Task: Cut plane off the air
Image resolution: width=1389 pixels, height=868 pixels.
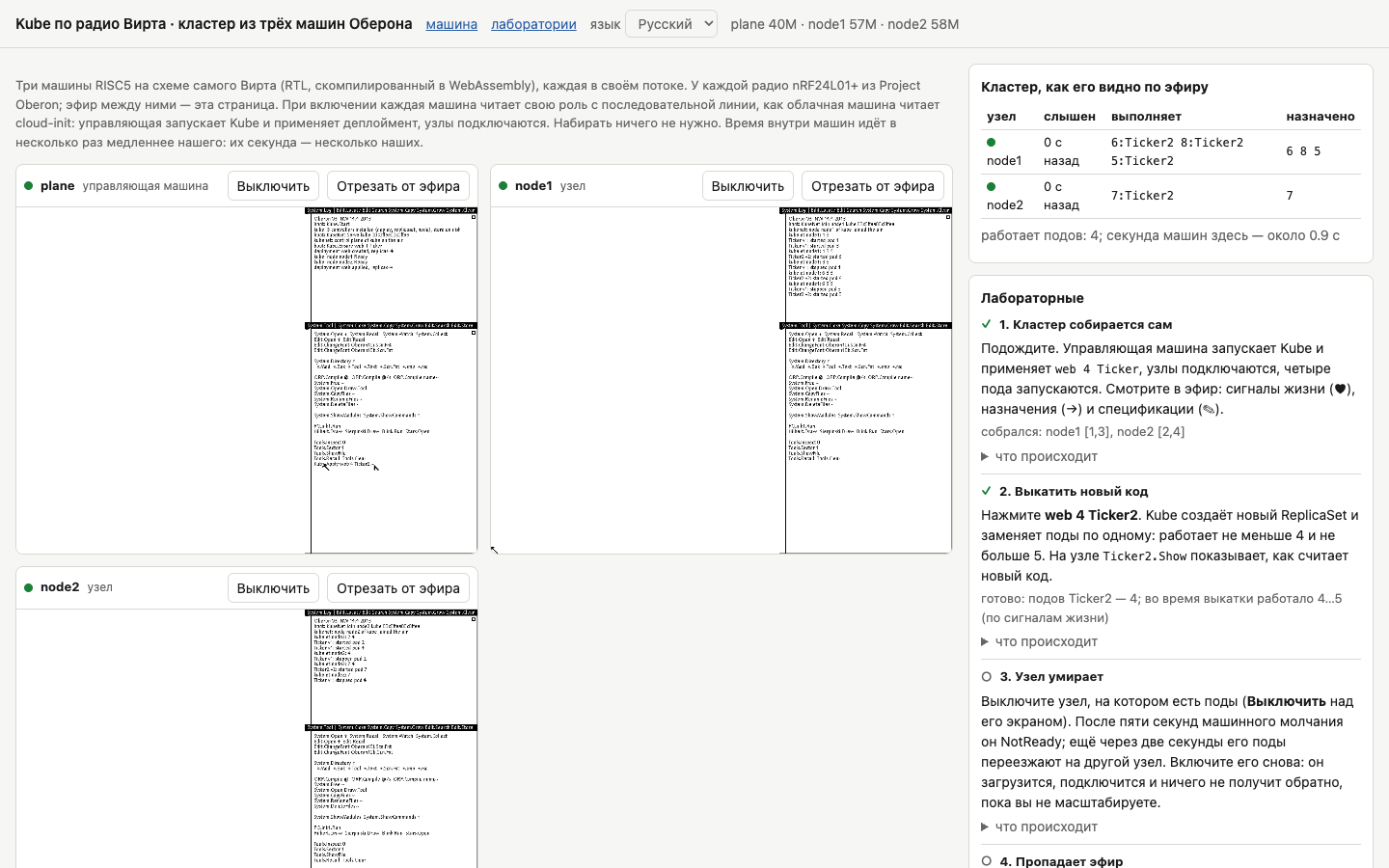Action: click(x=398, y=186)
